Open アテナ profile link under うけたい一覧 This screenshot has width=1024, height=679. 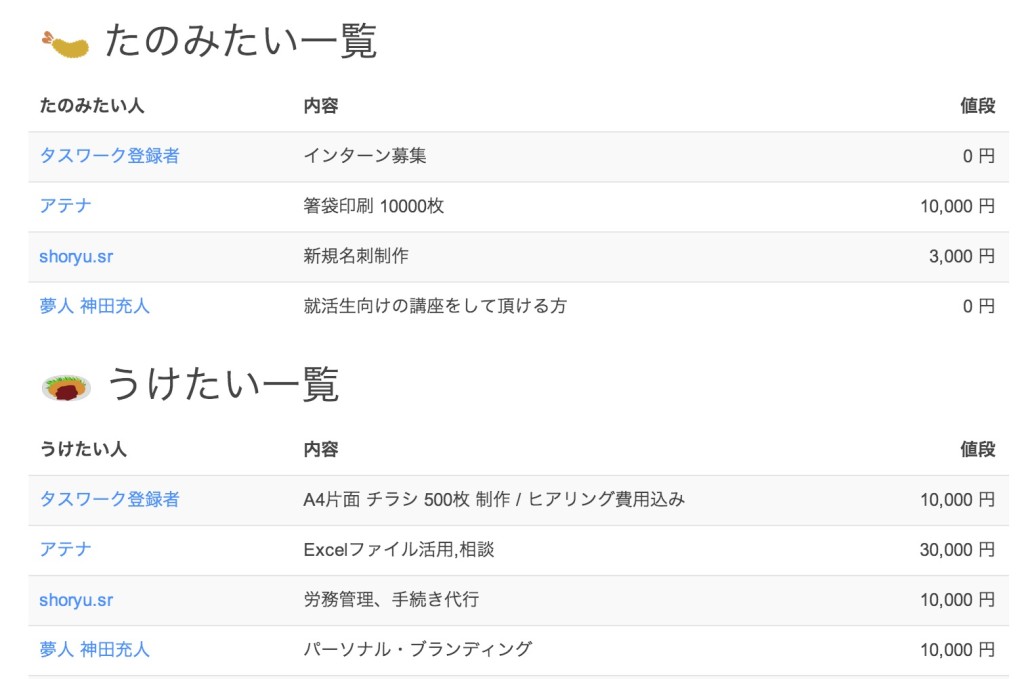[x=62, y=549]
